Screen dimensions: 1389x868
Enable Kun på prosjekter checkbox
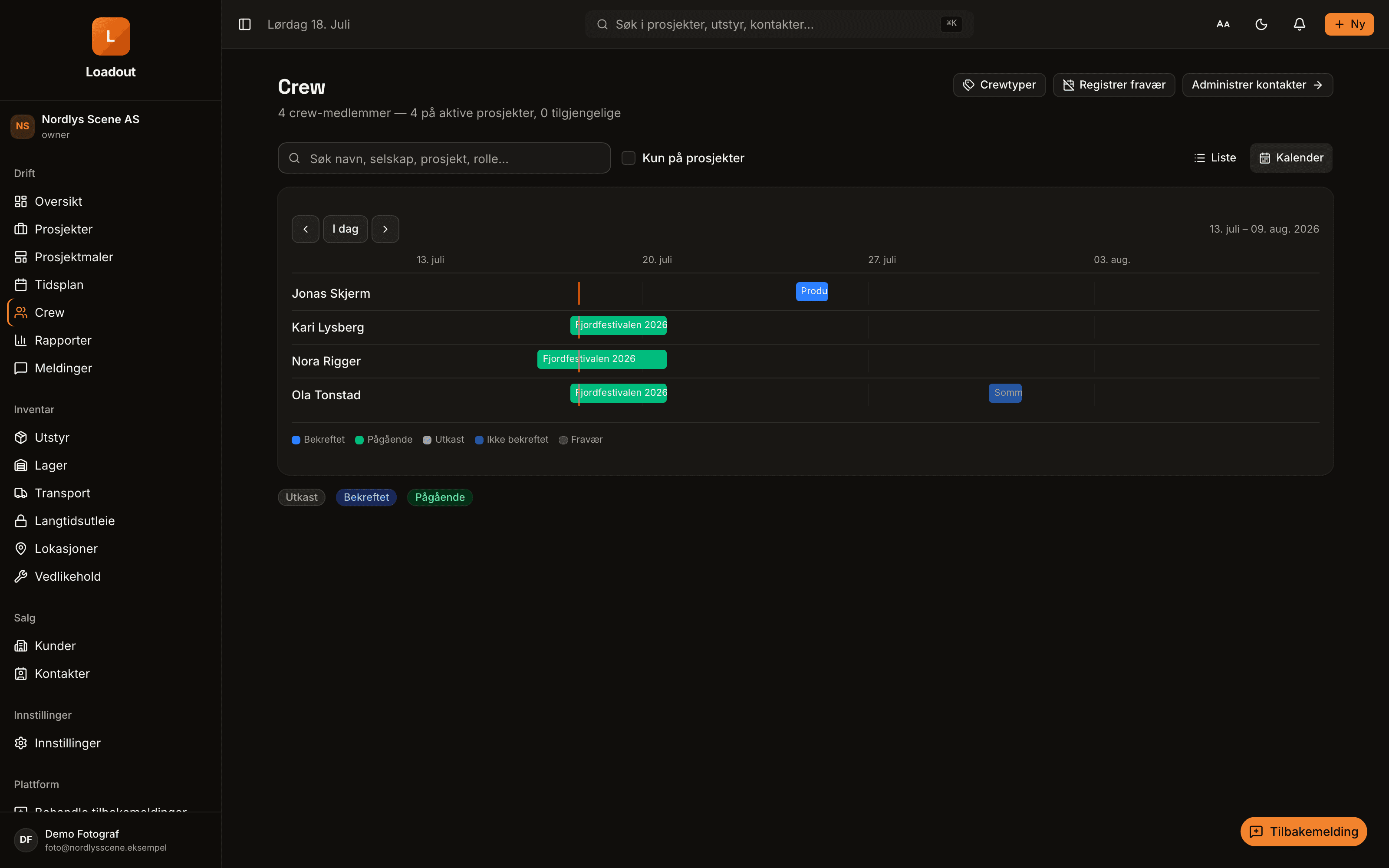[629, 158]
